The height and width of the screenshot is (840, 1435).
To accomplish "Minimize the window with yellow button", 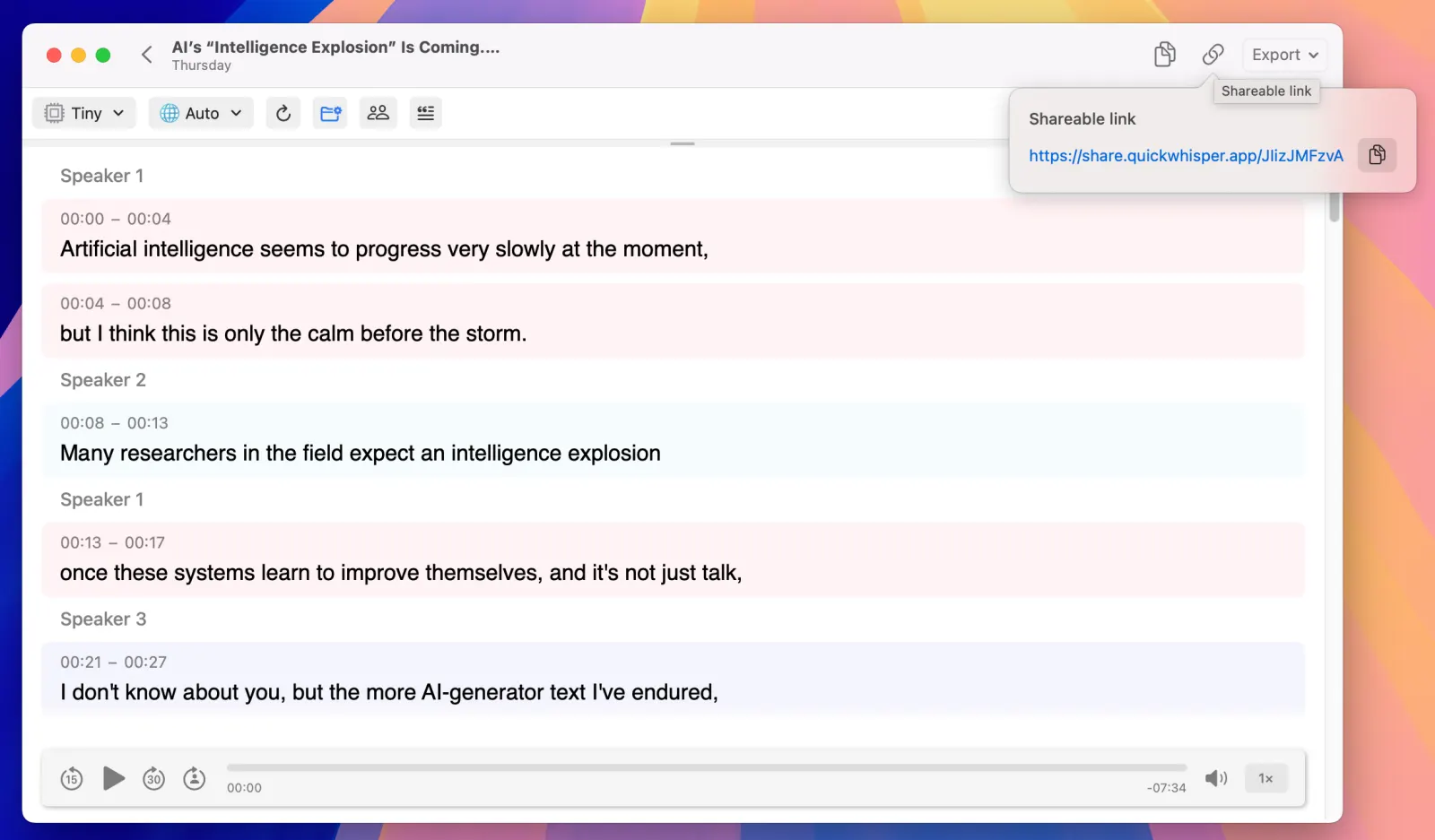I will tap(78, 56).
